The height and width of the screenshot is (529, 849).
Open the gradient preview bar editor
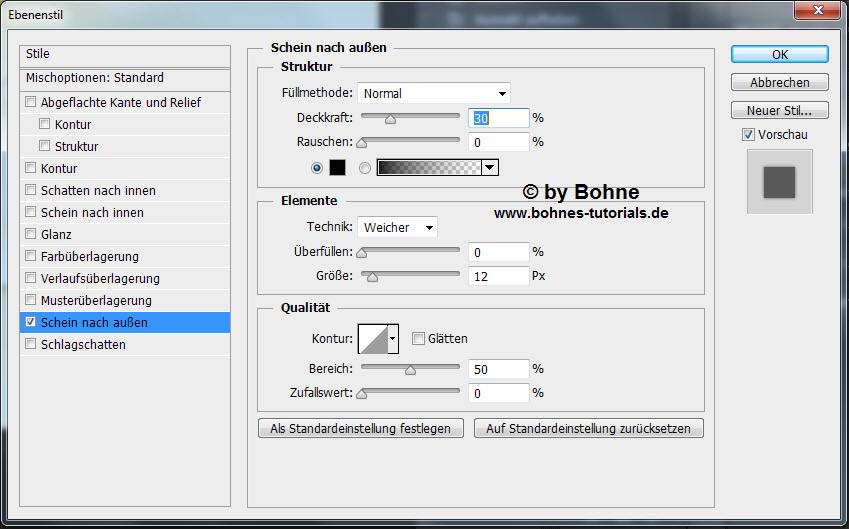(430, 167)
